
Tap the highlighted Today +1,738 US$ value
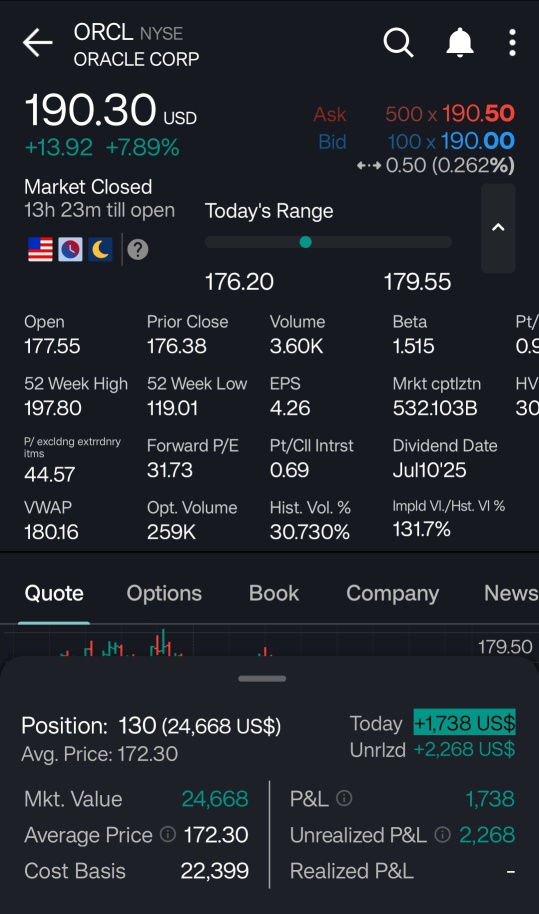click(464, 723)
